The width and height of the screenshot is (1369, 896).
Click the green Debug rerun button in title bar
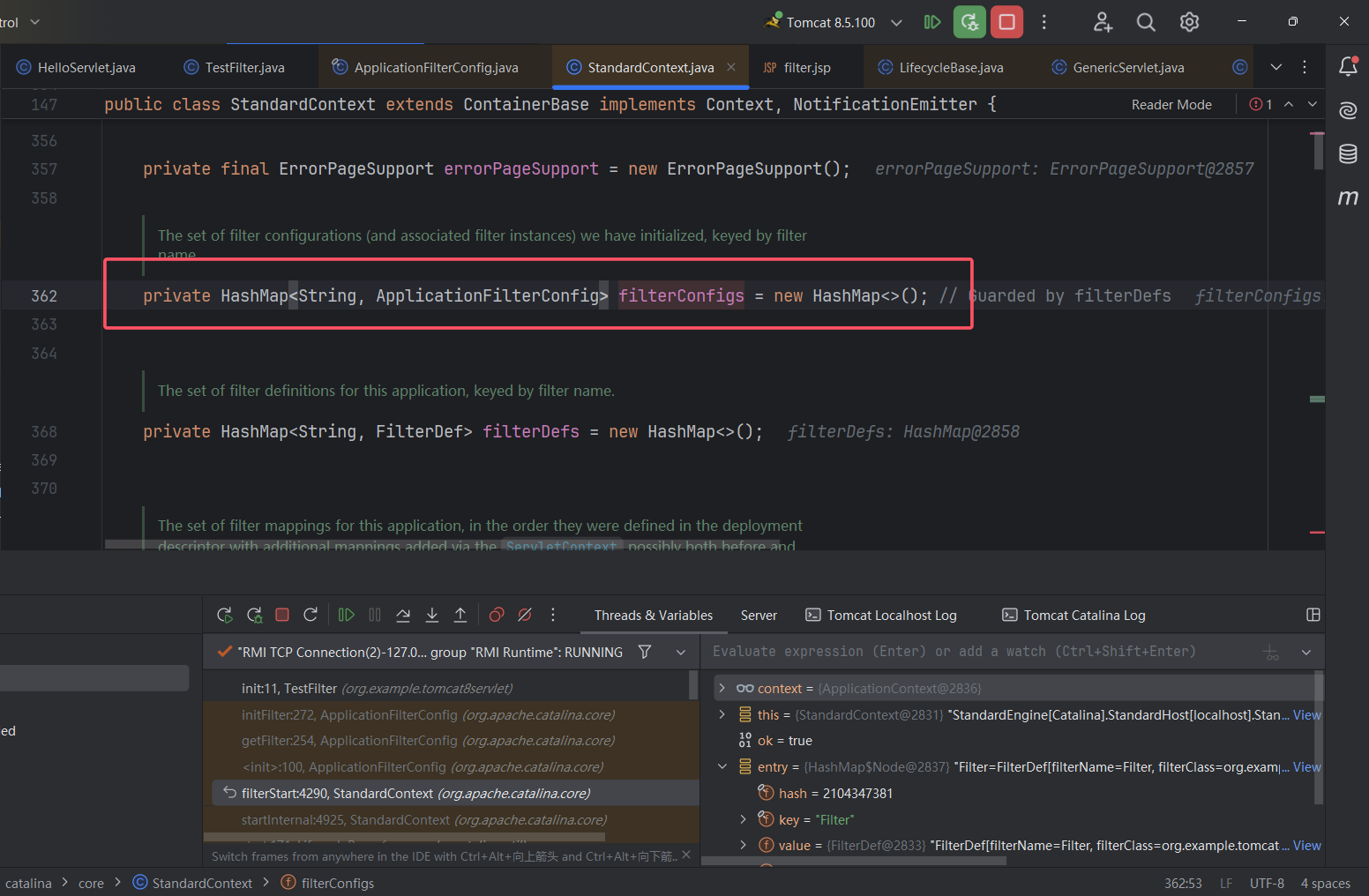point(969,22)
